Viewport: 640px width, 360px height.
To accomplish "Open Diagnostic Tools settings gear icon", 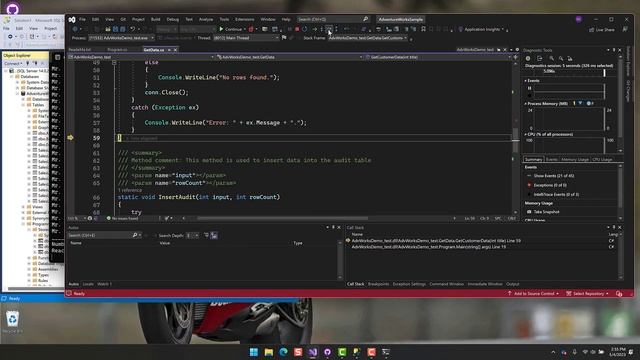I will pyautogui.click(x=528, y=58).
